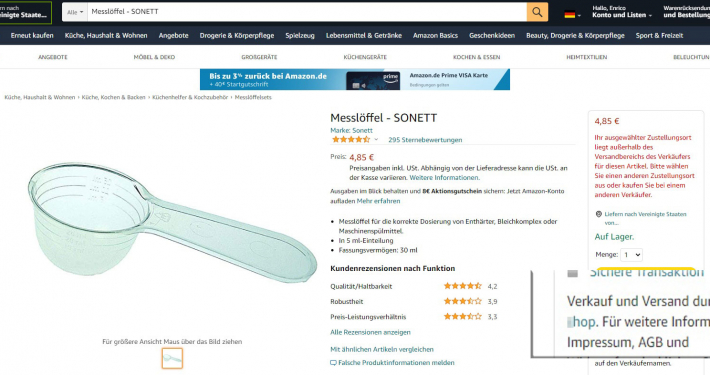Click the 'Marke: Sonett' brand link
710x375 pixels.
coord(351,130)
